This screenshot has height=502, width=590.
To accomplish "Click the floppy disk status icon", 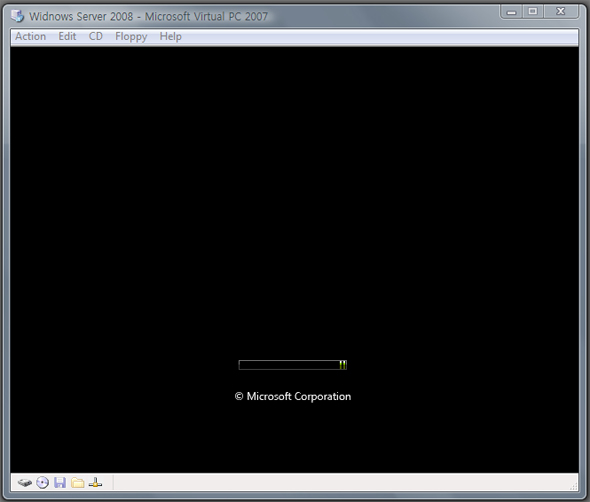I will [60, 482].
